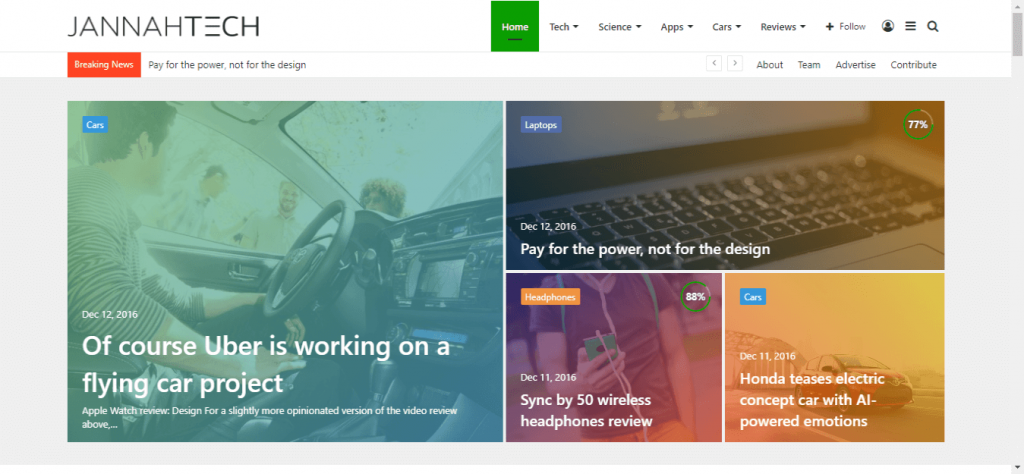Expand the Cars dropdown menu
This screenshot has width=1024, height=474.
pyautogui.click(x=727, y=27)
